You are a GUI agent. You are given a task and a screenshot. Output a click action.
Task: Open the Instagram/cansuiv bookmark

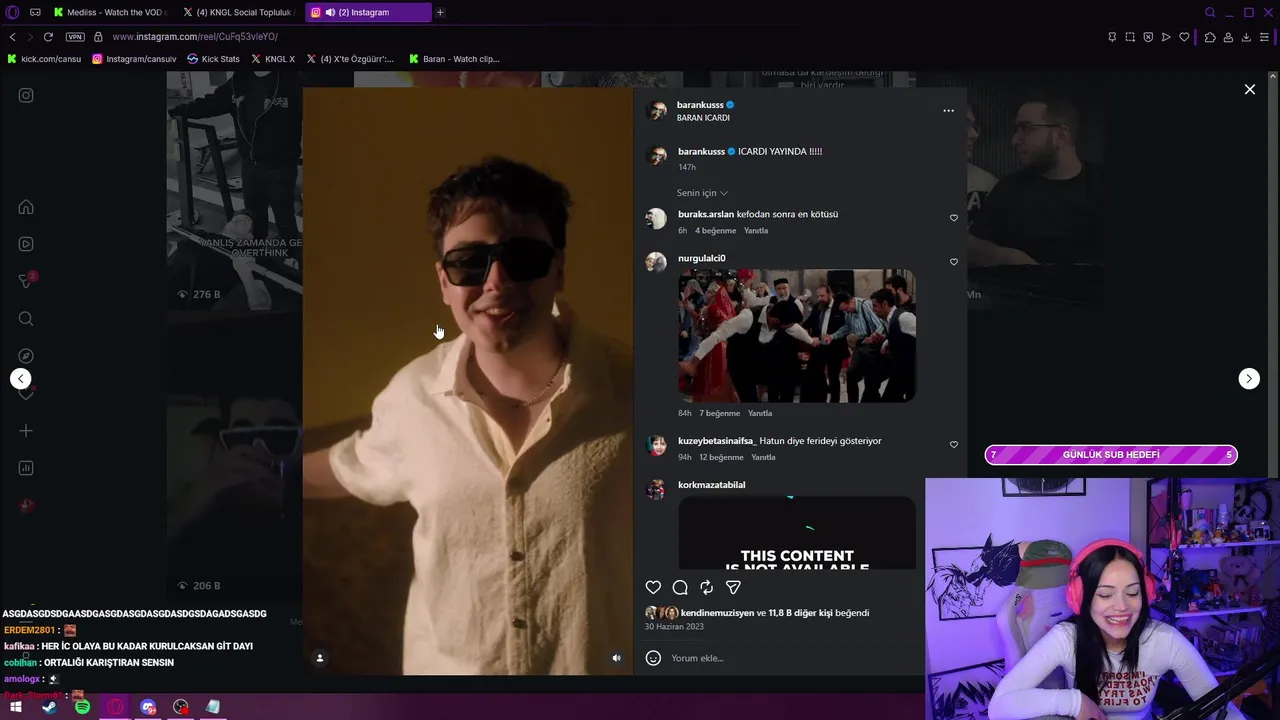point(134,59)
